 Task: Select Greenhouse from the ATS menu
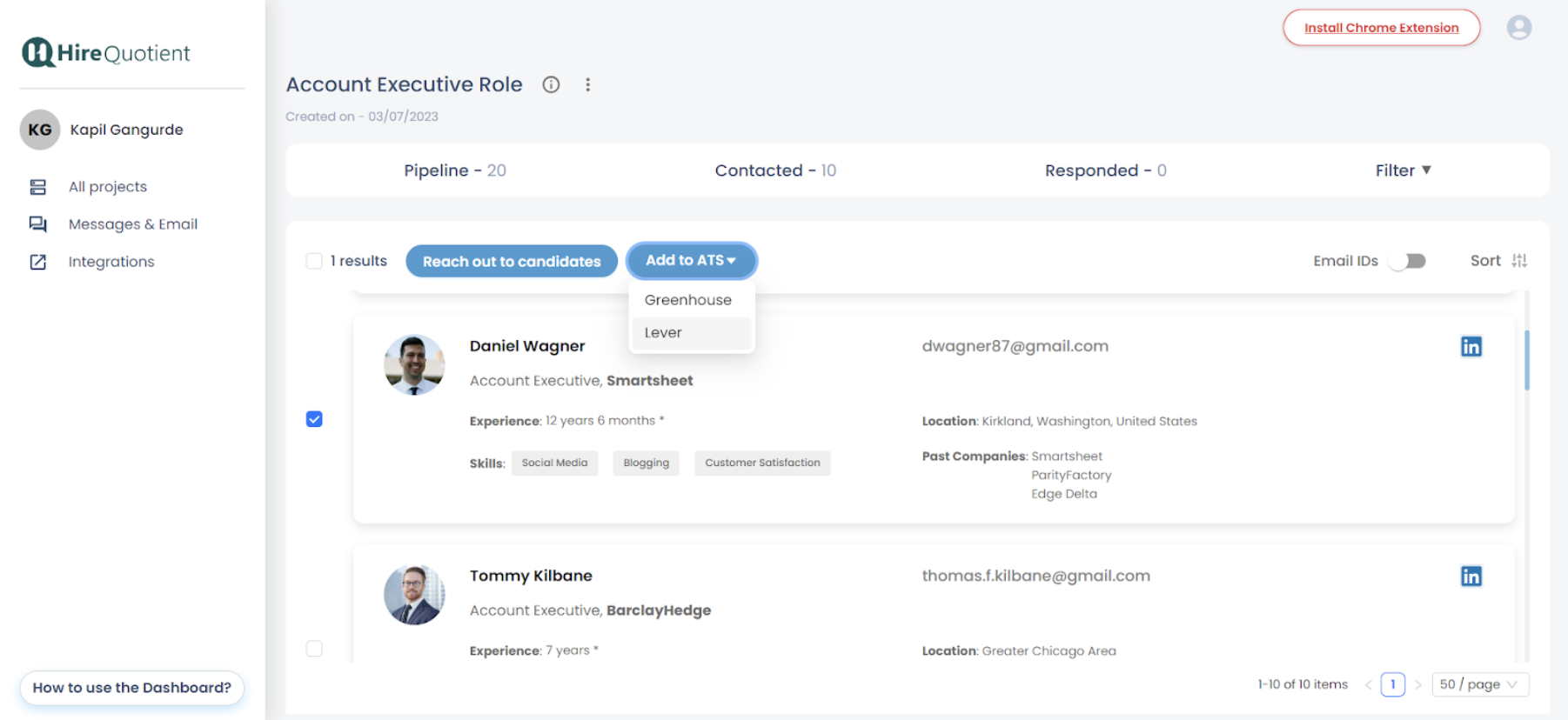(x=687, y=300)
